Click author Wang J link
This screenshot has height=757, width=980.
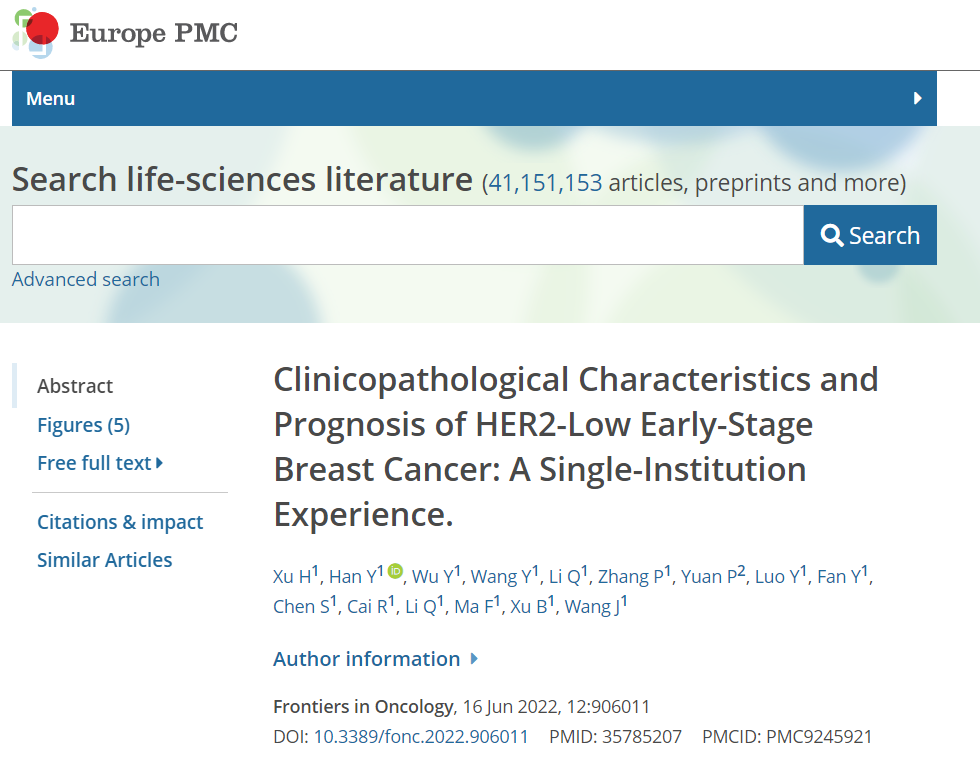click(x=592, y=607)
